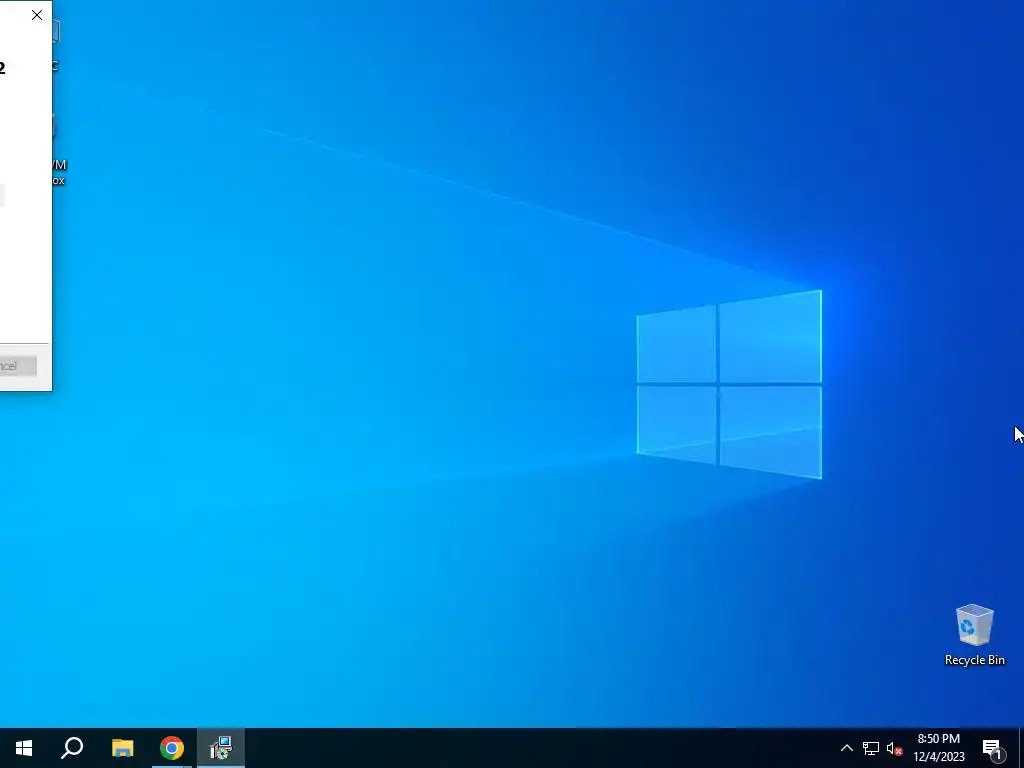Click the muted volume tray icon

pos(894,748)
